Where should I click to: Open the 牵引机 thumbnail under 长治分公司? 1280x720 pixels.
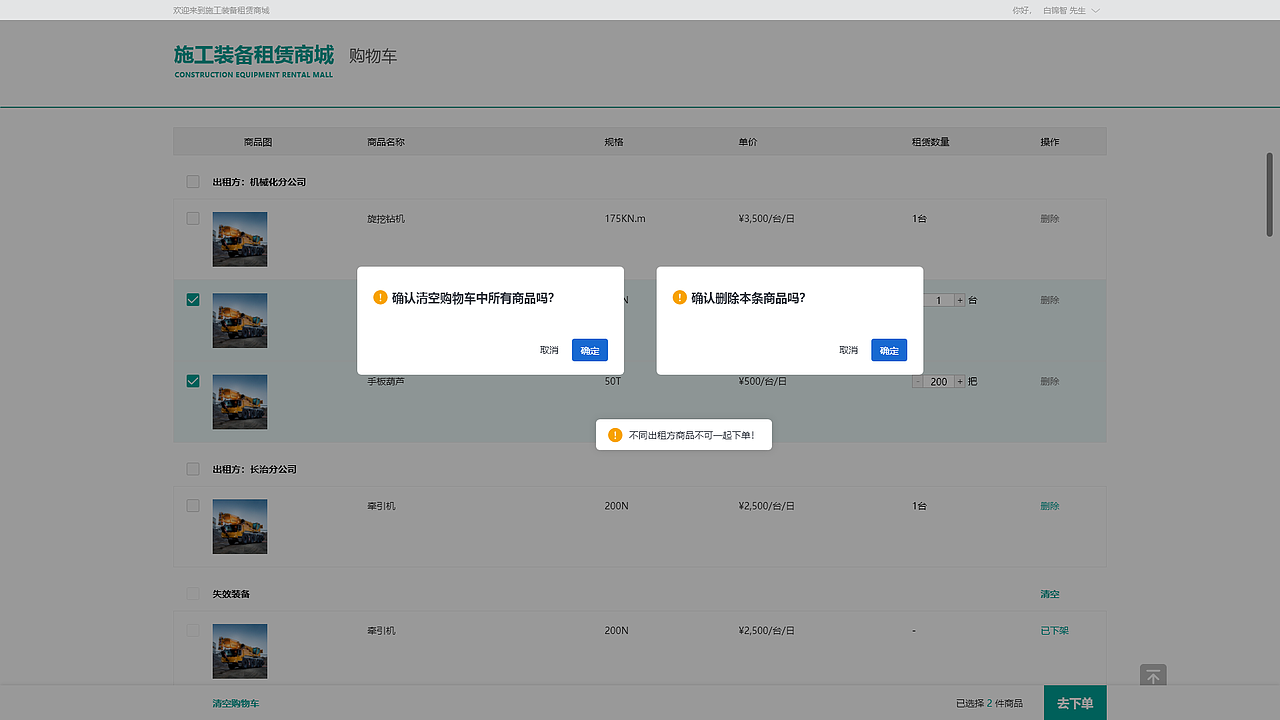tap(240, 527)
